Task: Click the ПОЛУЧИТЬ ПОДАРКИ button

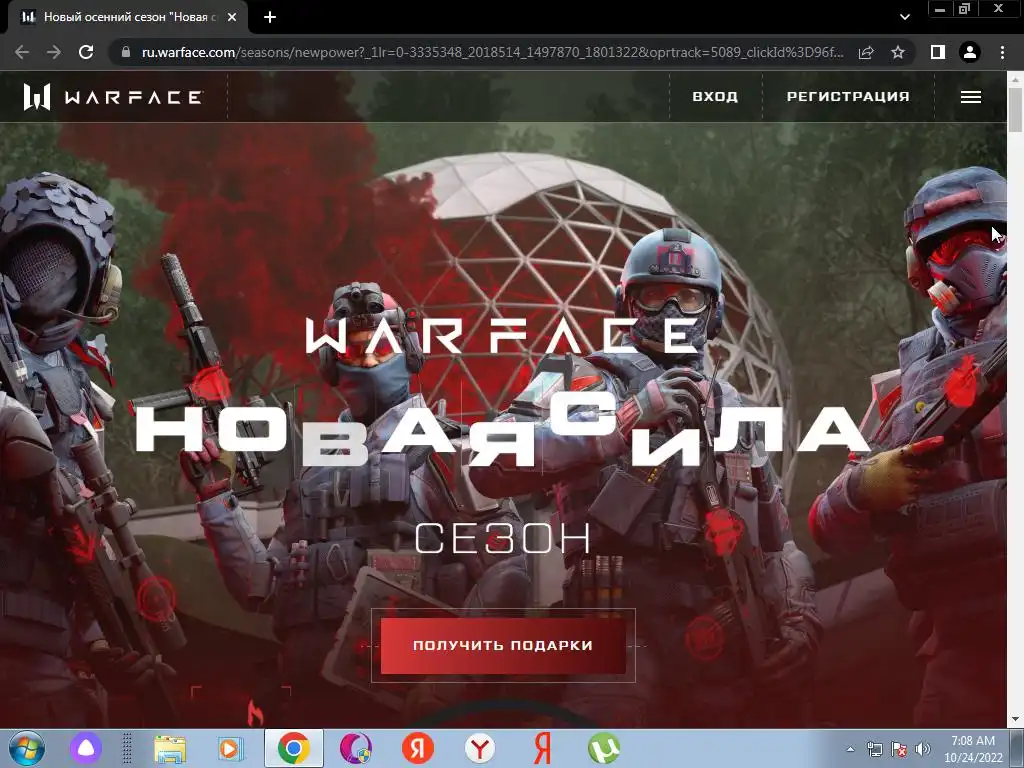Action: (x=503, y=645)
